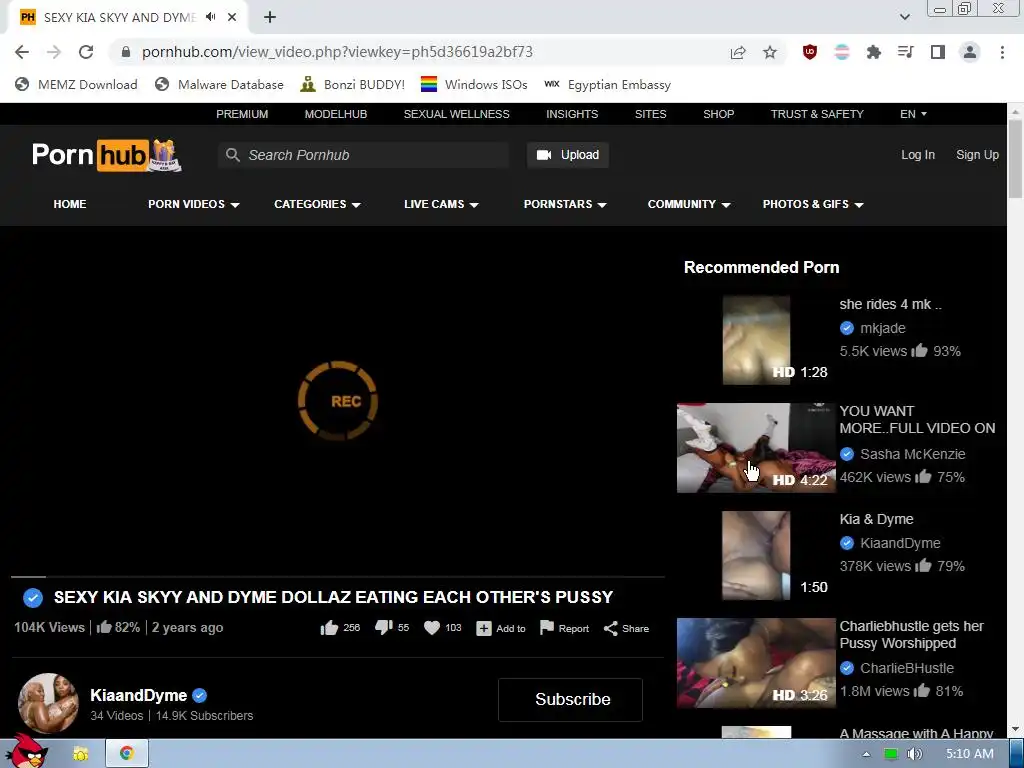
Task: Open the Sasha McKenzie uploader link
Action: pyautogui.click(x=912, y=454)
